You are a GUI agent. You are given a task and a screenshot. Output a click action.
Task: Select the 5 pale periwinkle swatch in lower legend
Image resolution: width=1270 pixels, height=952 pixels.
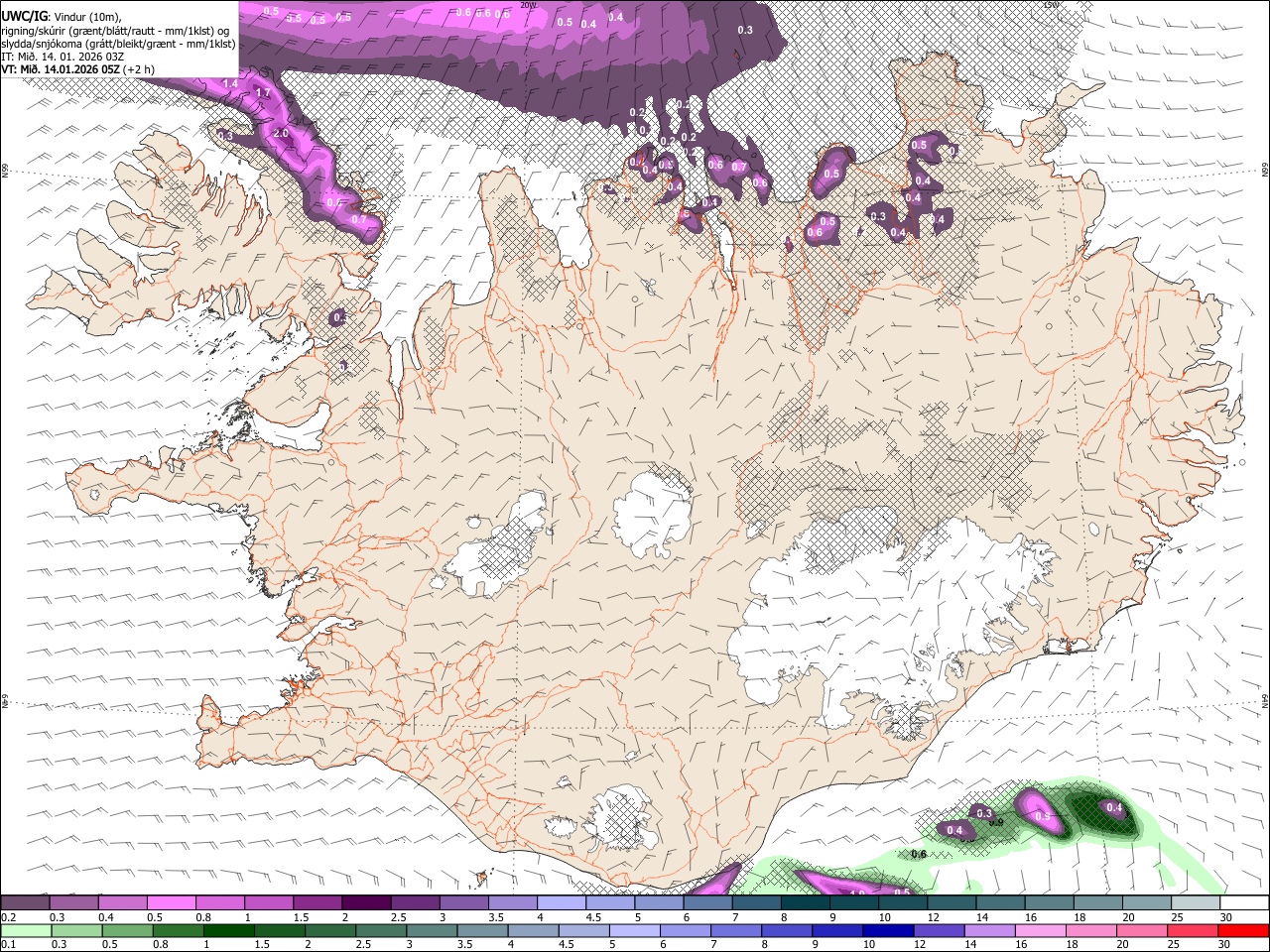click(634, 930)
